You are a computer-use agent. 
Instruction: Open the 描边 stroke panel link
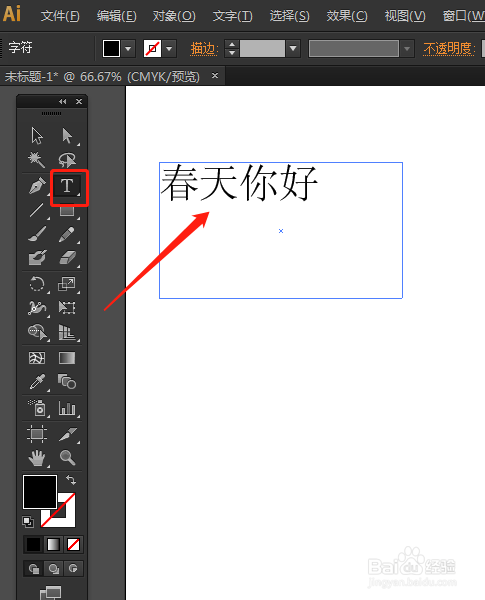(x=204, y=49)
